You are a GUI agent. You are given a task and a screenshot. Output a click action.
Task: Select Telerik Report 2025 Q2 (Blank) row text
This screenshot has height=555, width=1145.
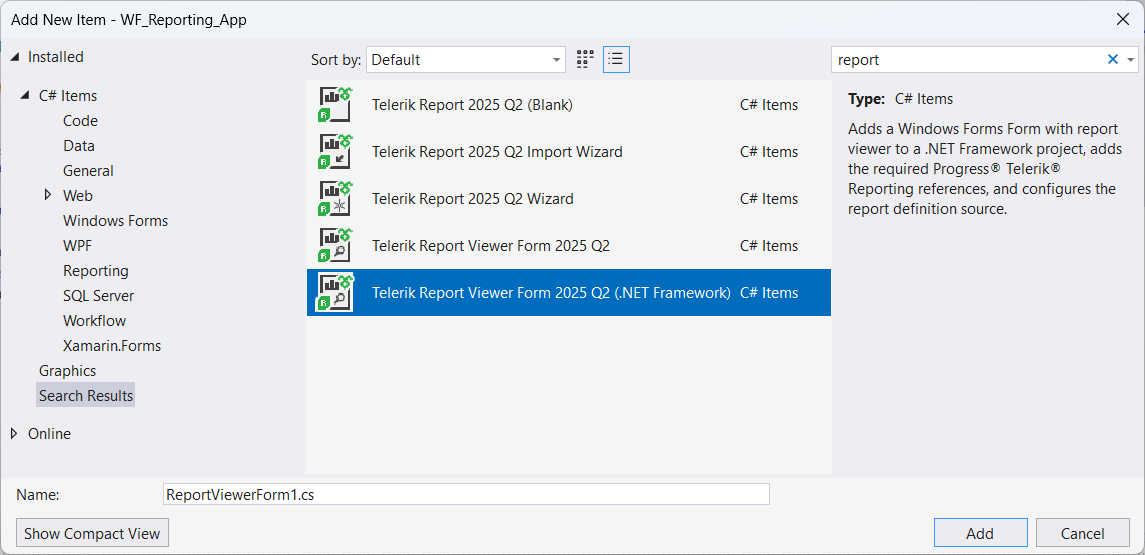(x=472, y=104)
